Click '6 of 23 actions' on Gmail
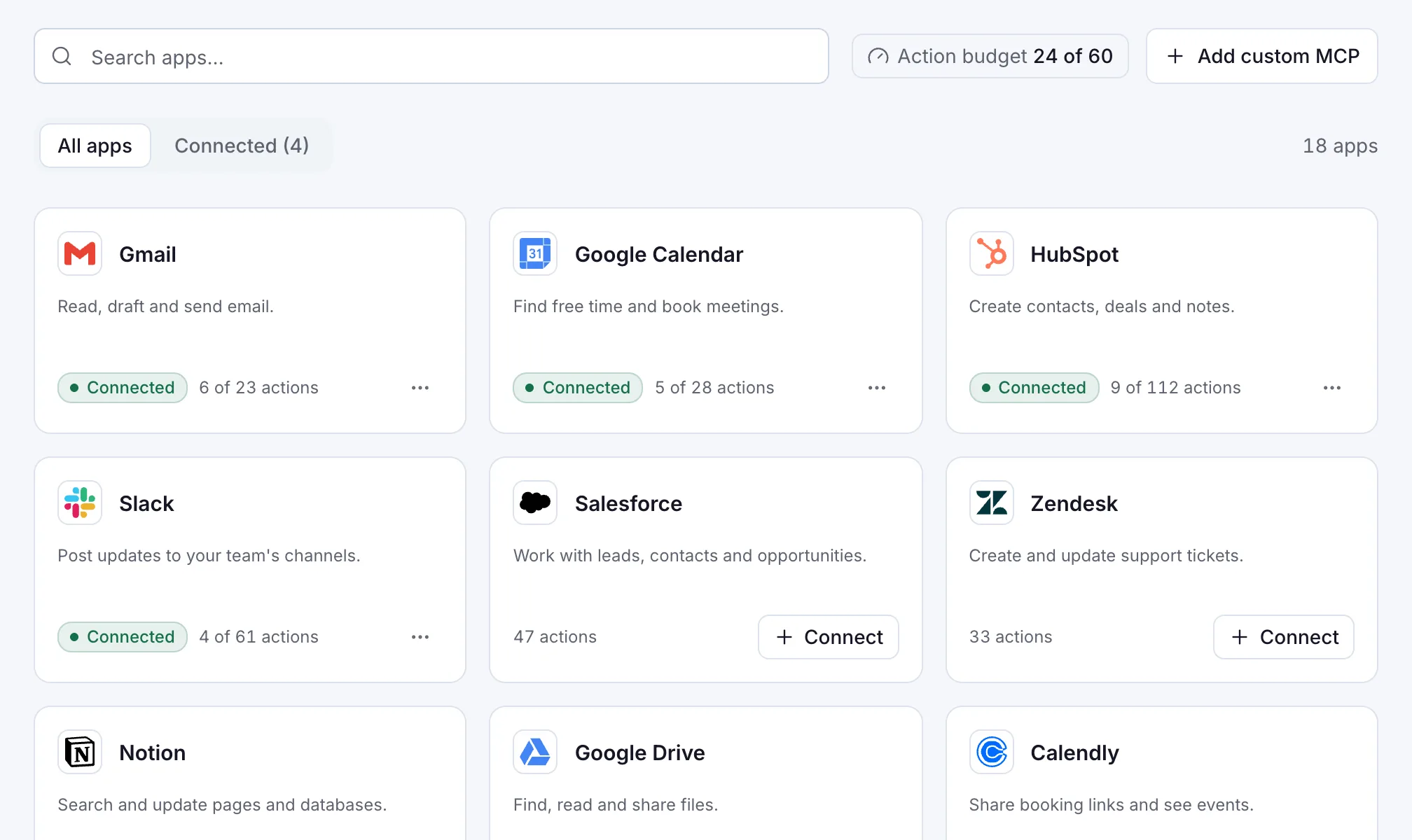Viewport: 1412px width, 840px height. 258,388
